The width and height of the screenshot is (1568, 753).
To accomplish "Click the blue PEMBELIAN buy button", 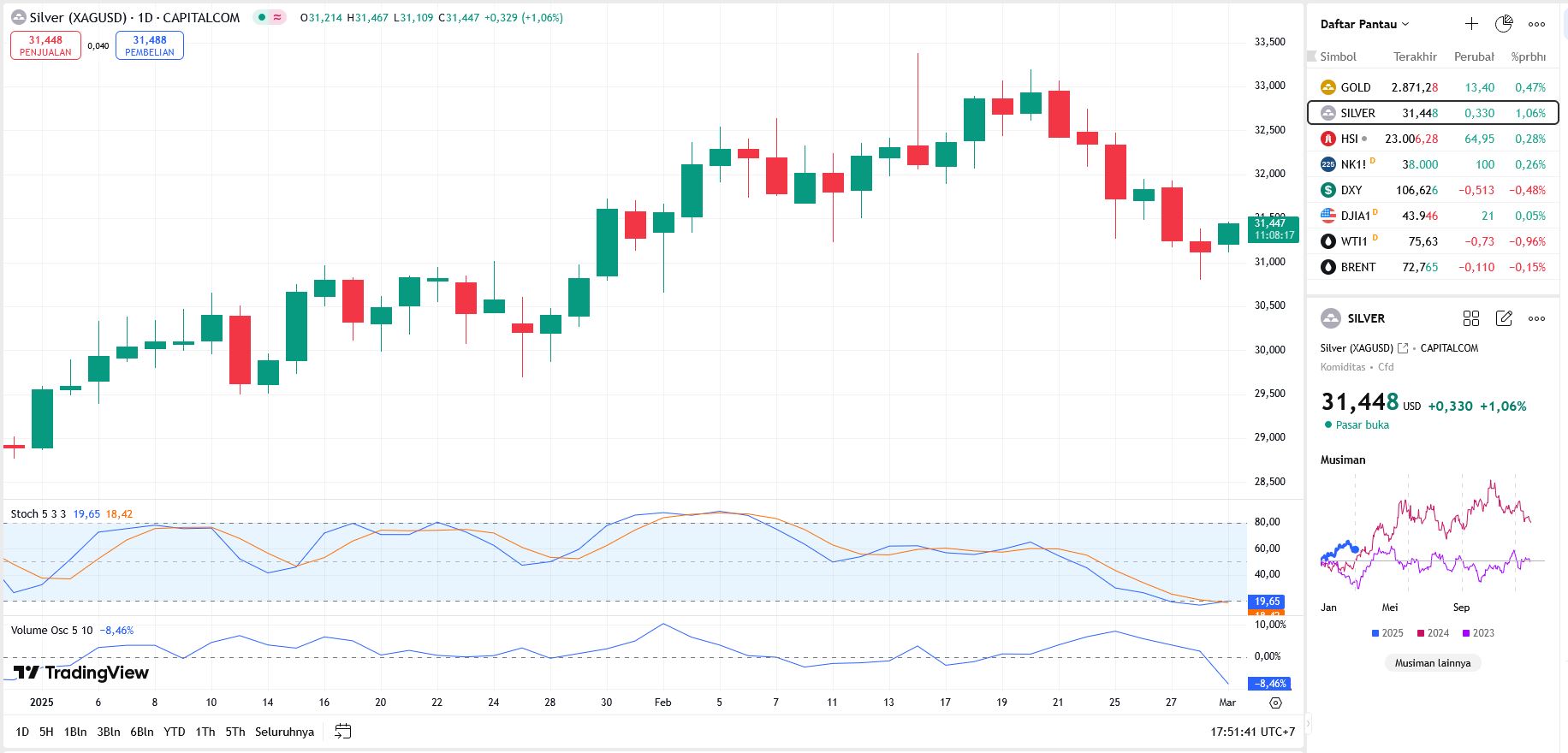I will click(150, 45).
